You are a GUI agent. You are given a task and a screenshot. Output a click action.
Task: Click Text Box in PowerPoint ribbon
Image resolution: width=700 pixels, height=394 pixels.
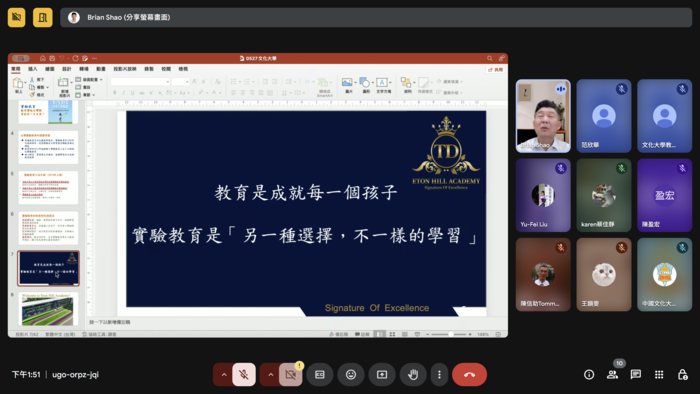[x=383, y=85]
